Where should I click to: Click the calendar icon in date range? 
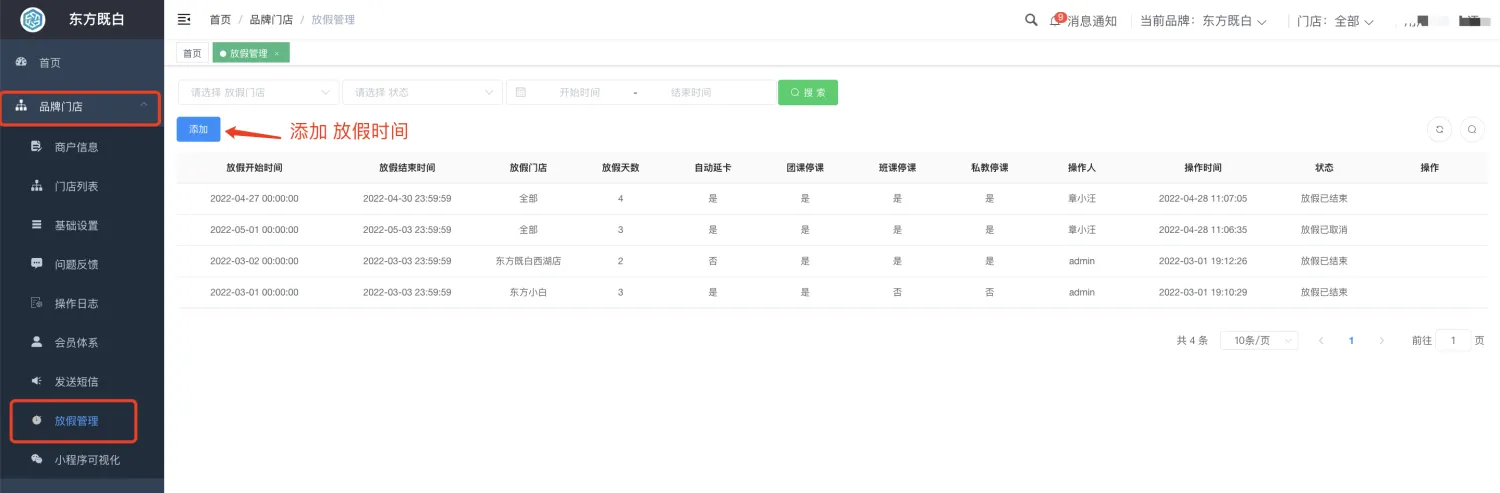(x=521, y=92)
